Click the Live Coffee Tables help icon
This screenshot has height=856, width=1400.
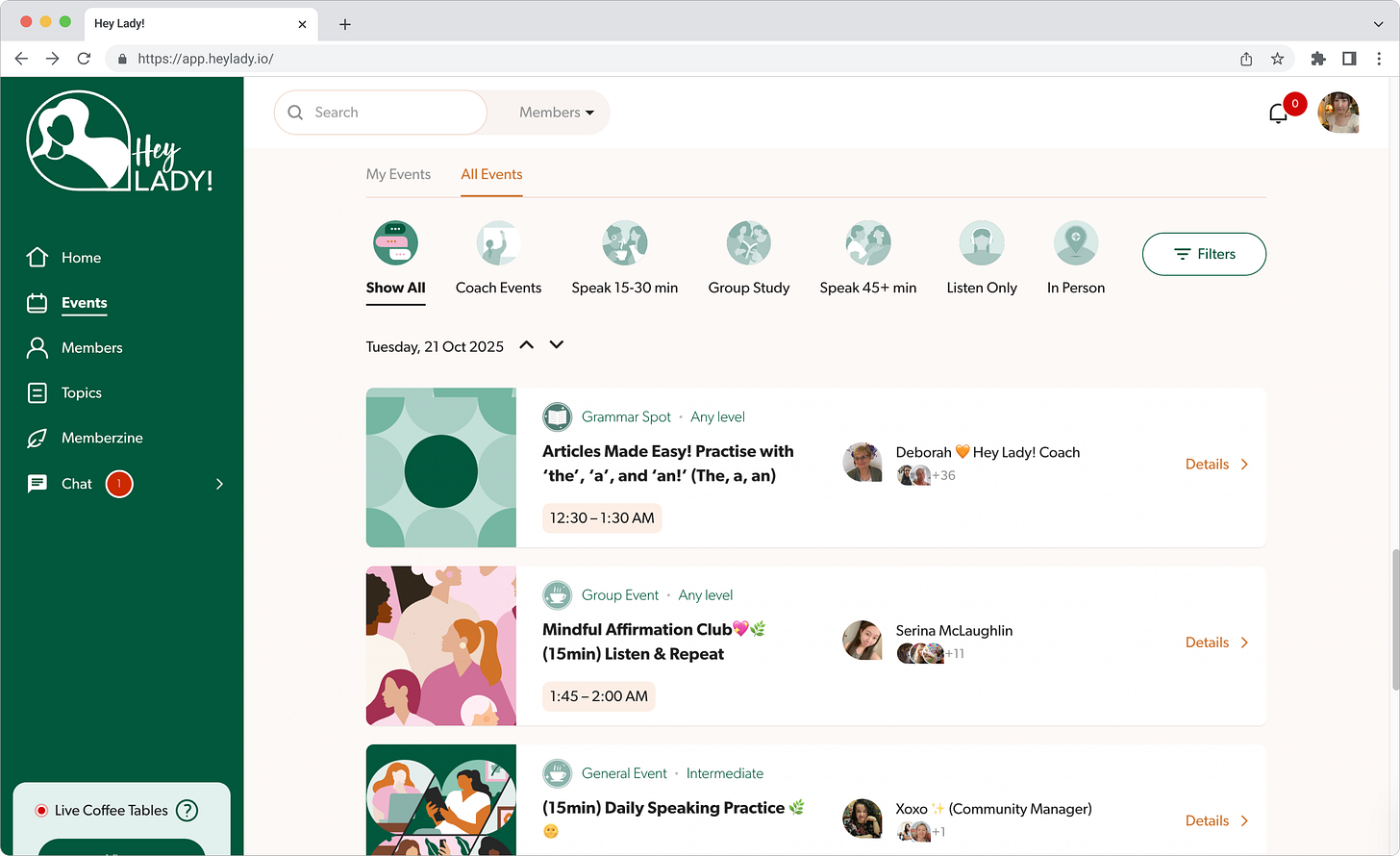pos(187,811)
